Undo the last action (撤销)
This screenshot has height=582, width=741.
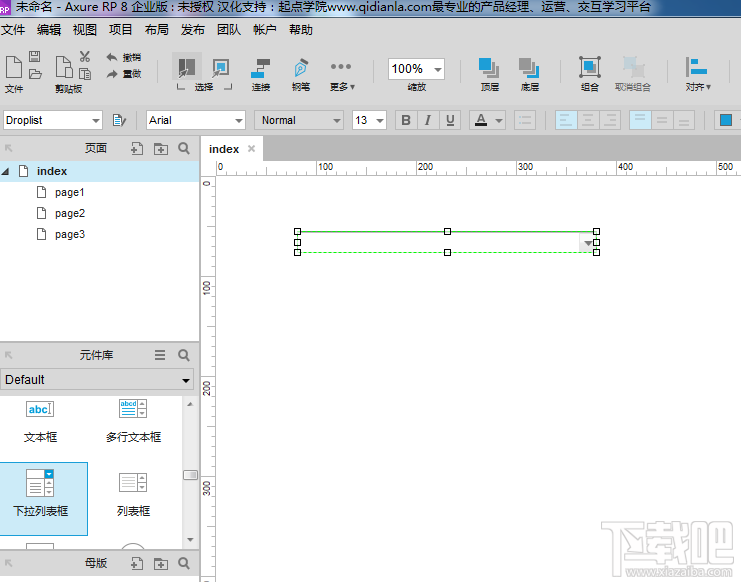click(x=124, y=57)
